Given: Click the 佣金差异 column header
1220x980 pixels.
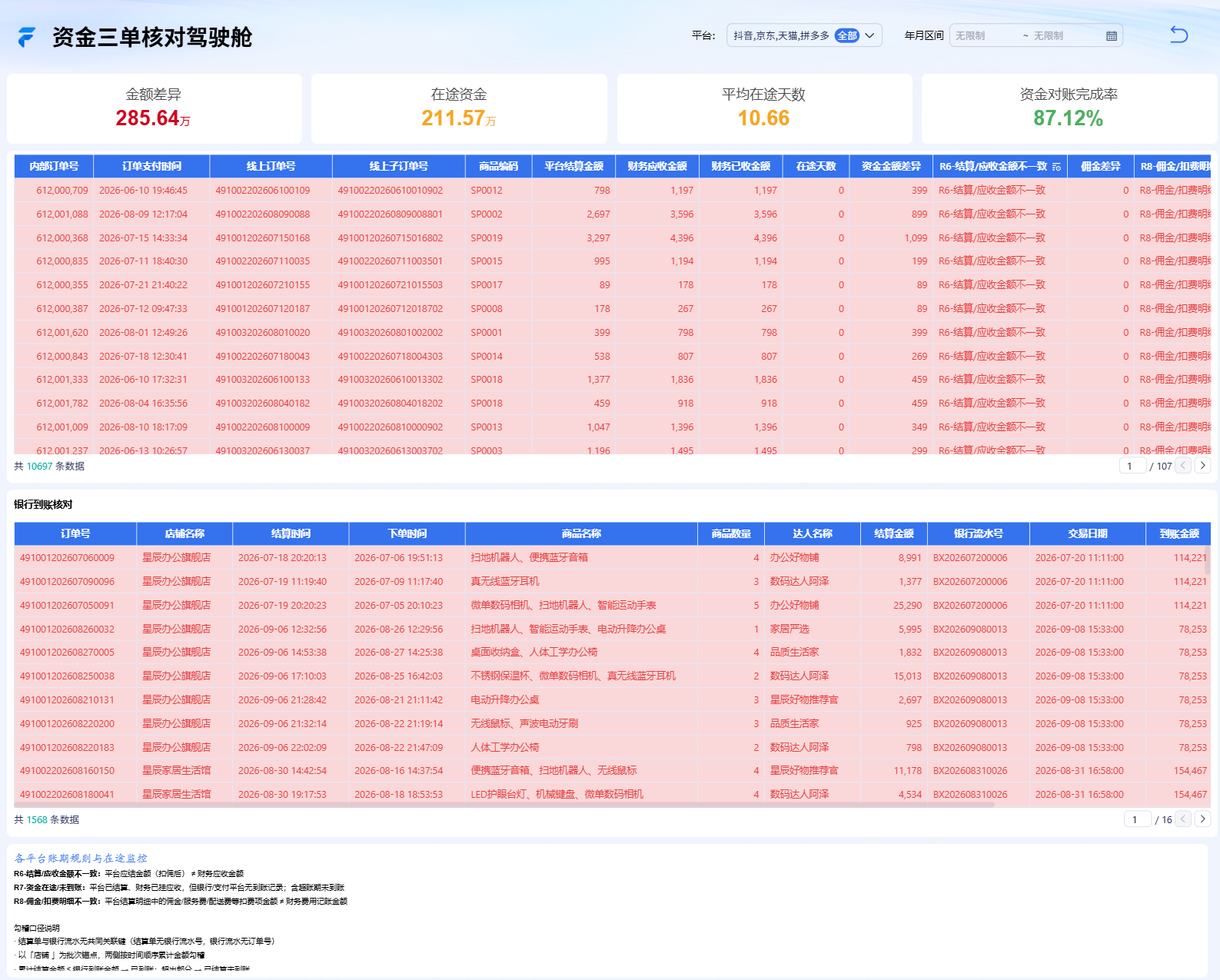Looking at the screenshot, I should [1100, 166].
